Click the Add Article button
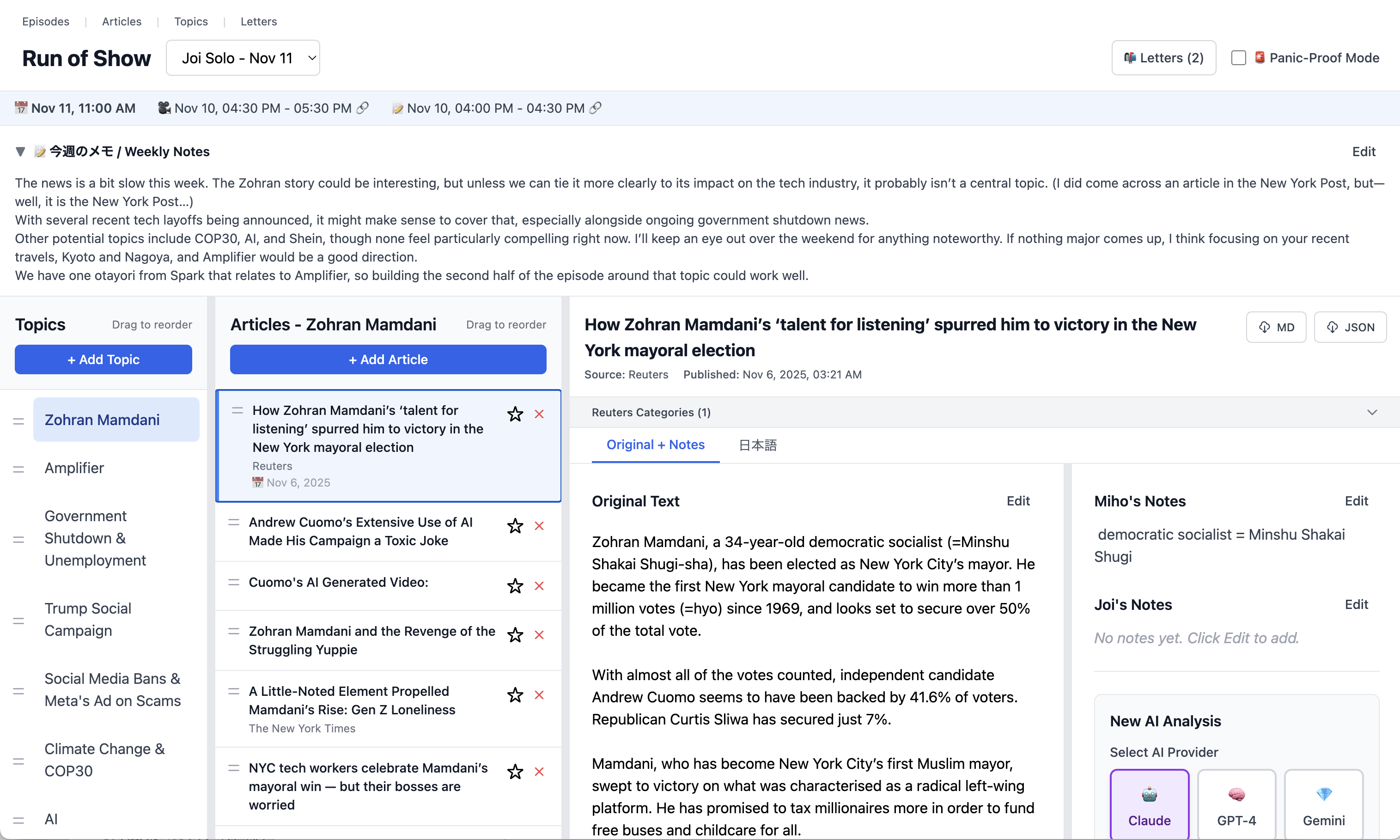 [x=388, y=359]
